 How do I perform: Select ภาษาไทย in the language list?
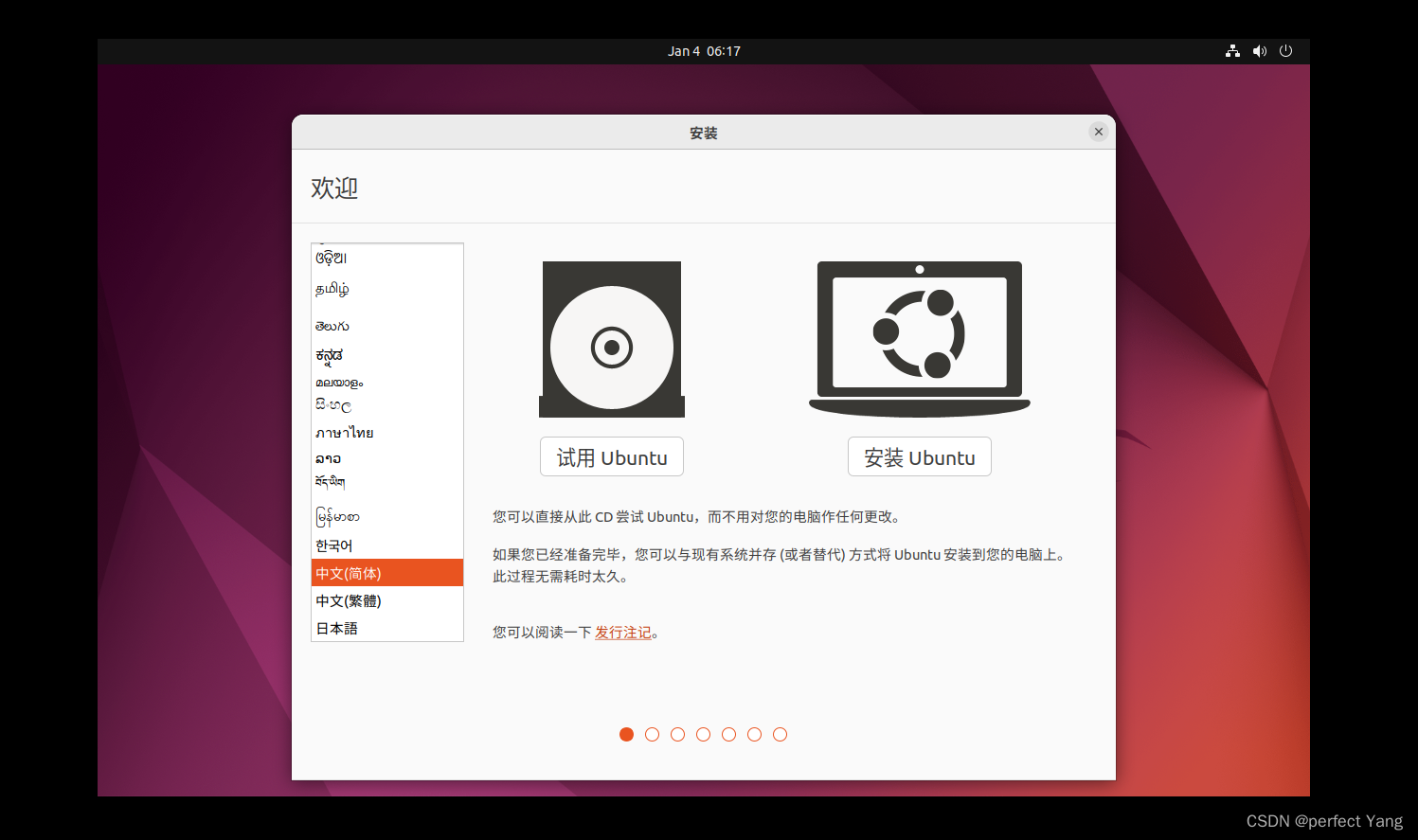387,433
